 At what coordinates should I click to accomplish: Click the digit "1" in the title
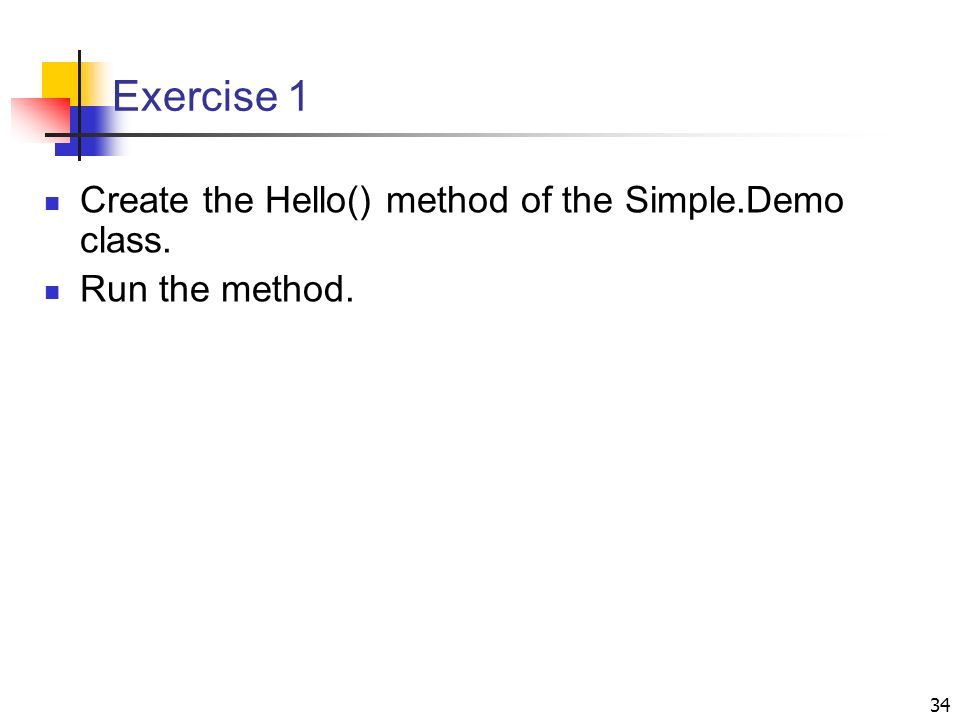pyautogui.click(x=298, y=96)
